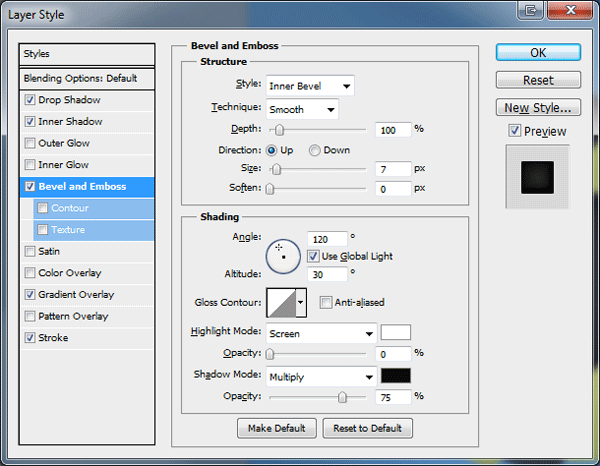The image size is (600, 466).
Task: Open the black Shadow color swatch
Action: 396,376
